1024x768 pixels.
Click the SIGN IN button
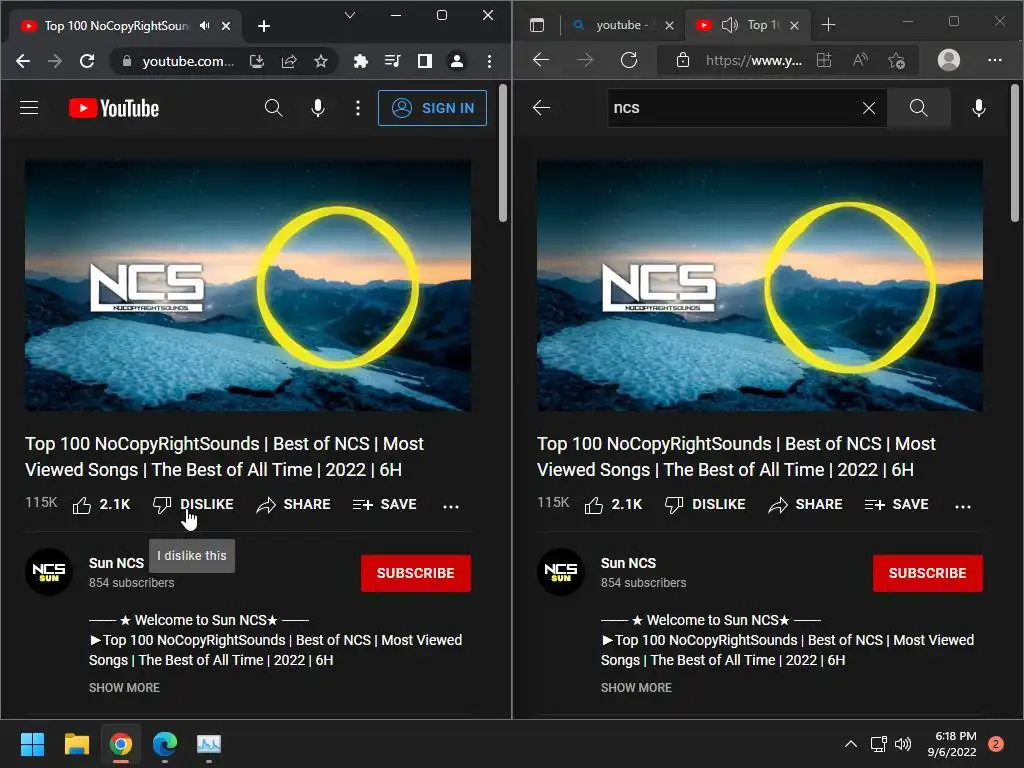point(432,108)
